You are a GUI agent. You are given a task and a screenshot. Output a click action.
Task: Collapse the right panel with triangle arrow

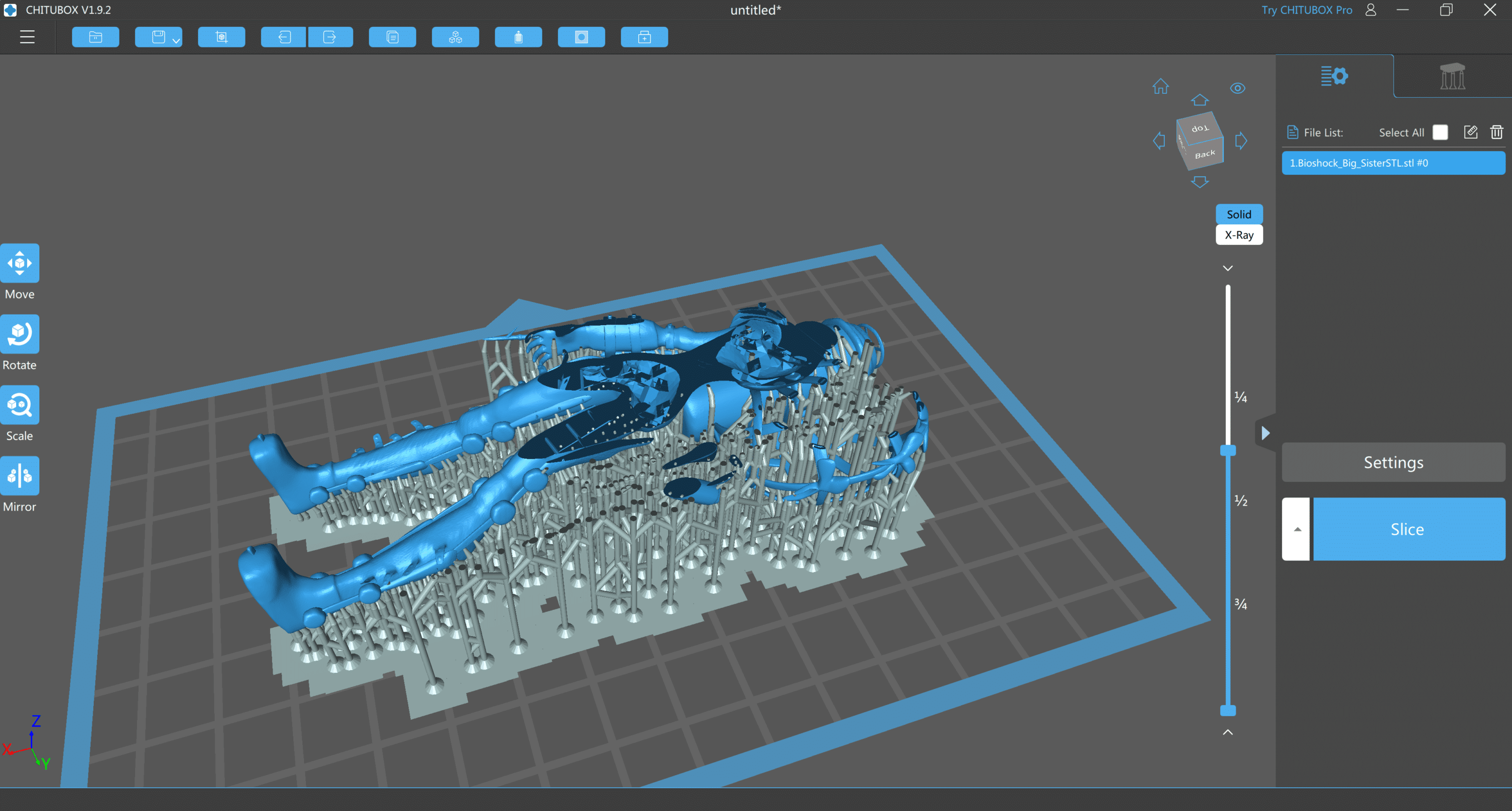click(1265, 433)
